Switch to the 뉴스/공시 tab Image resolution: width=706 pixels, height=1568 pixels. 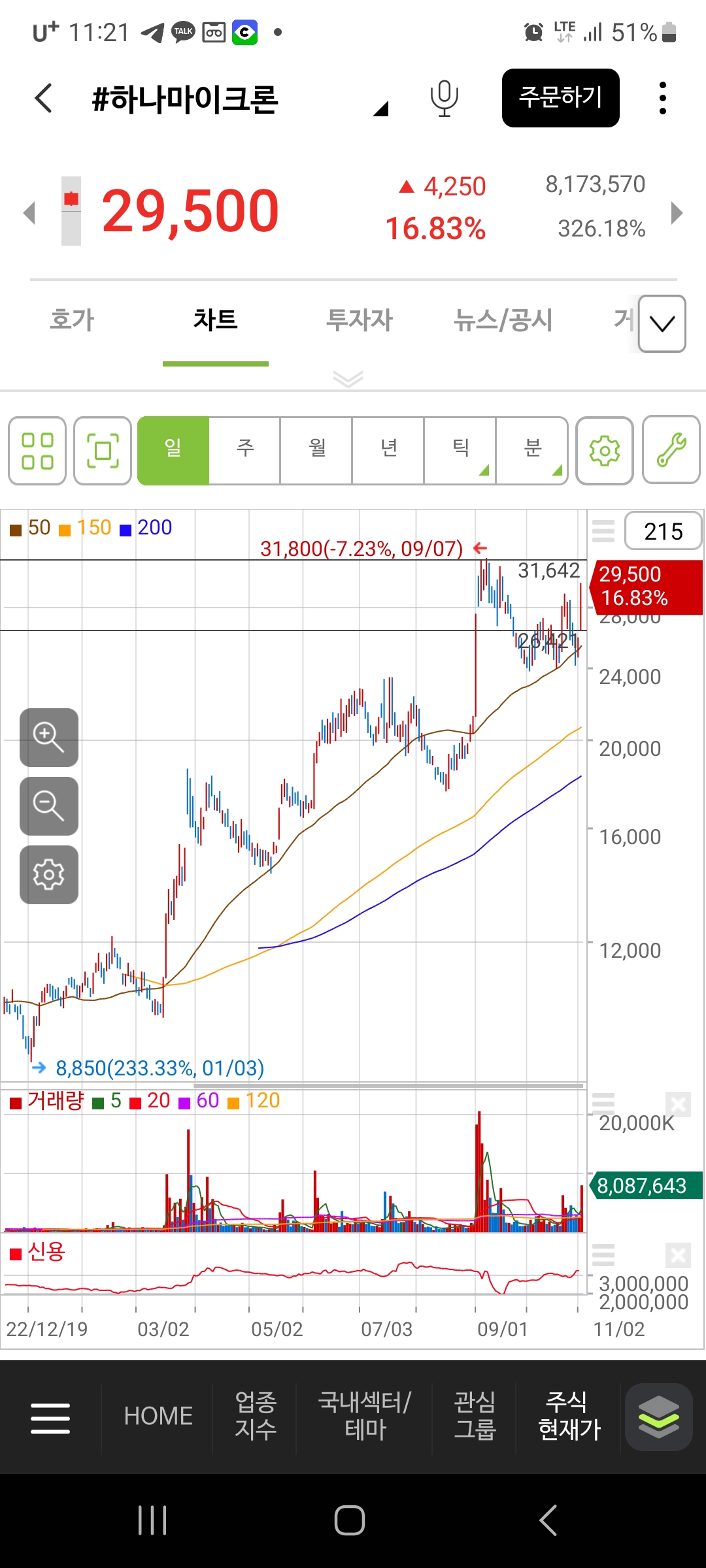click(503, 320)
